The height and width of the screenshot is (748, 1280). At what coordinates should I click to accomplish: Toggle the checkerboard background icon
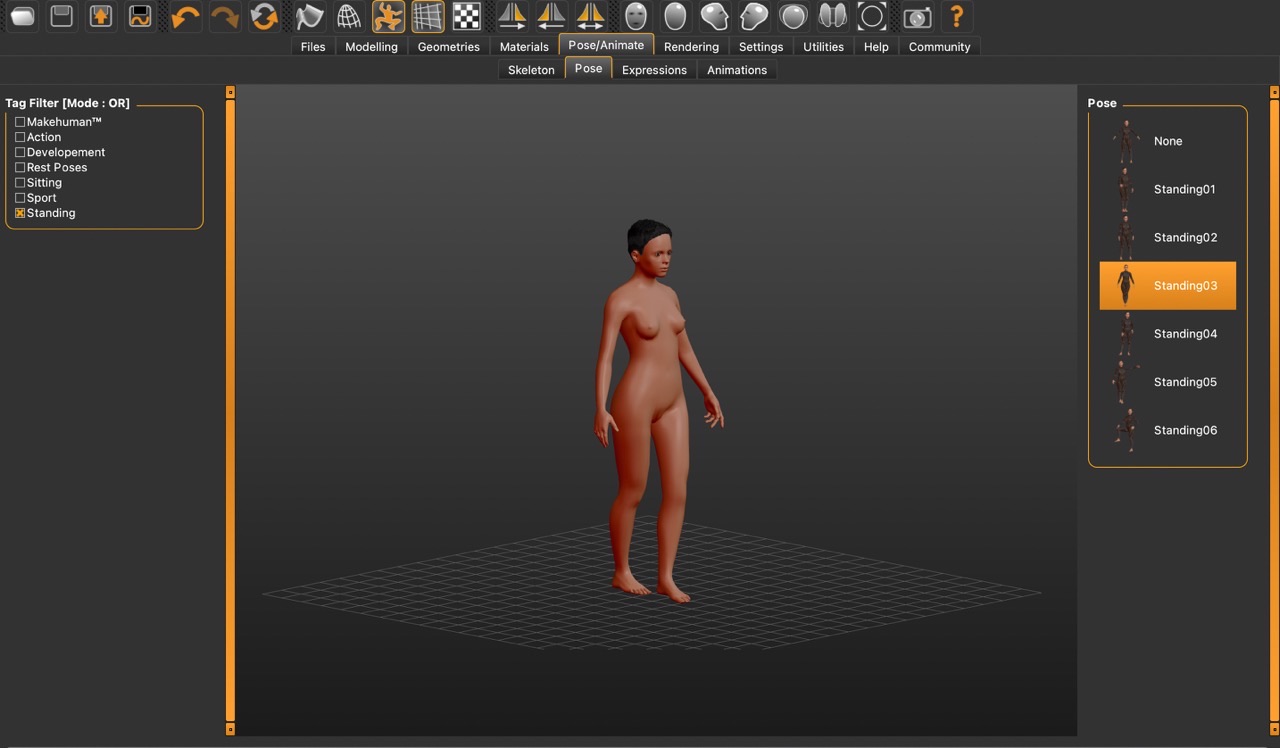466,16
